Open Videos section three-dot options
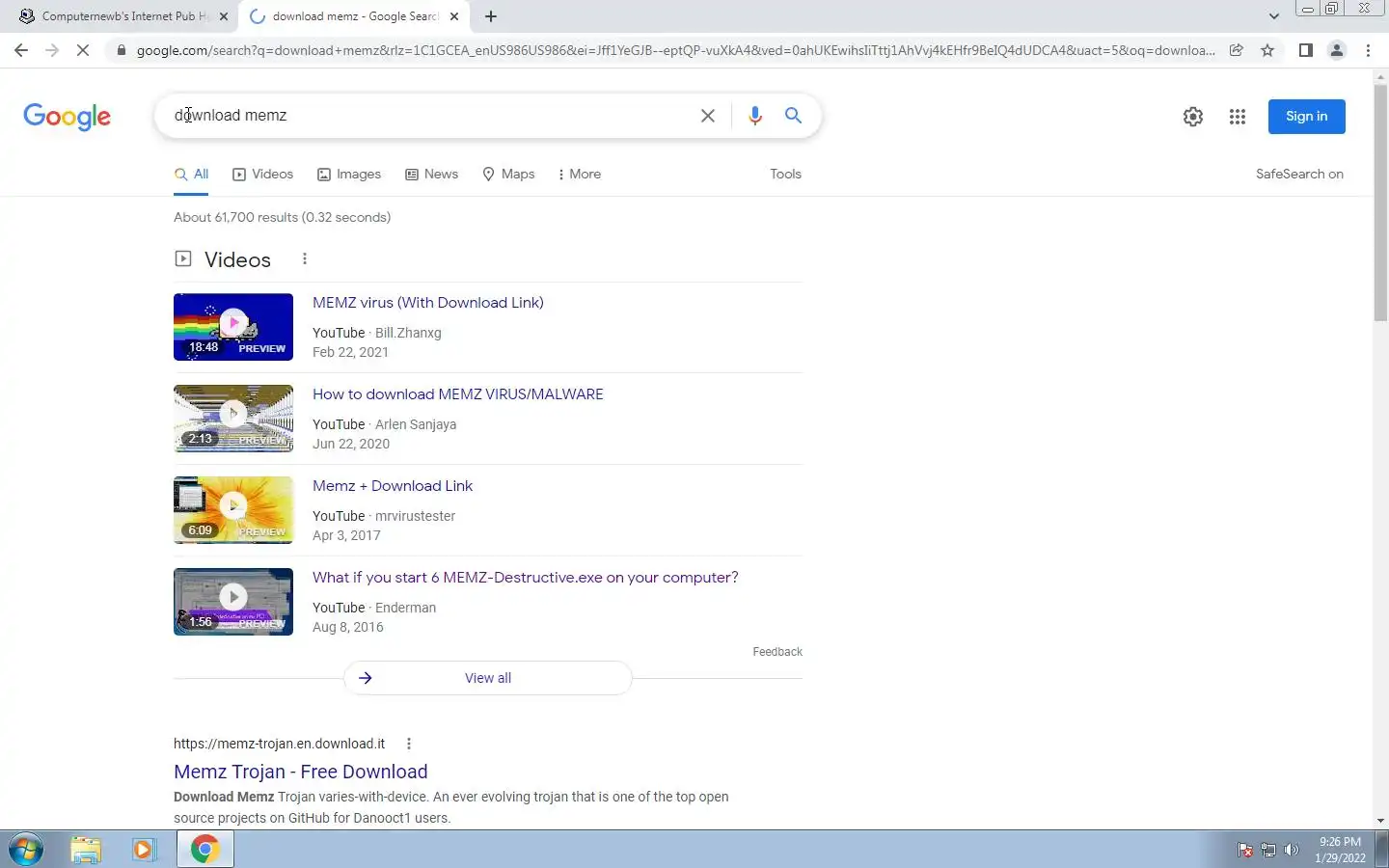 (305, 258)
